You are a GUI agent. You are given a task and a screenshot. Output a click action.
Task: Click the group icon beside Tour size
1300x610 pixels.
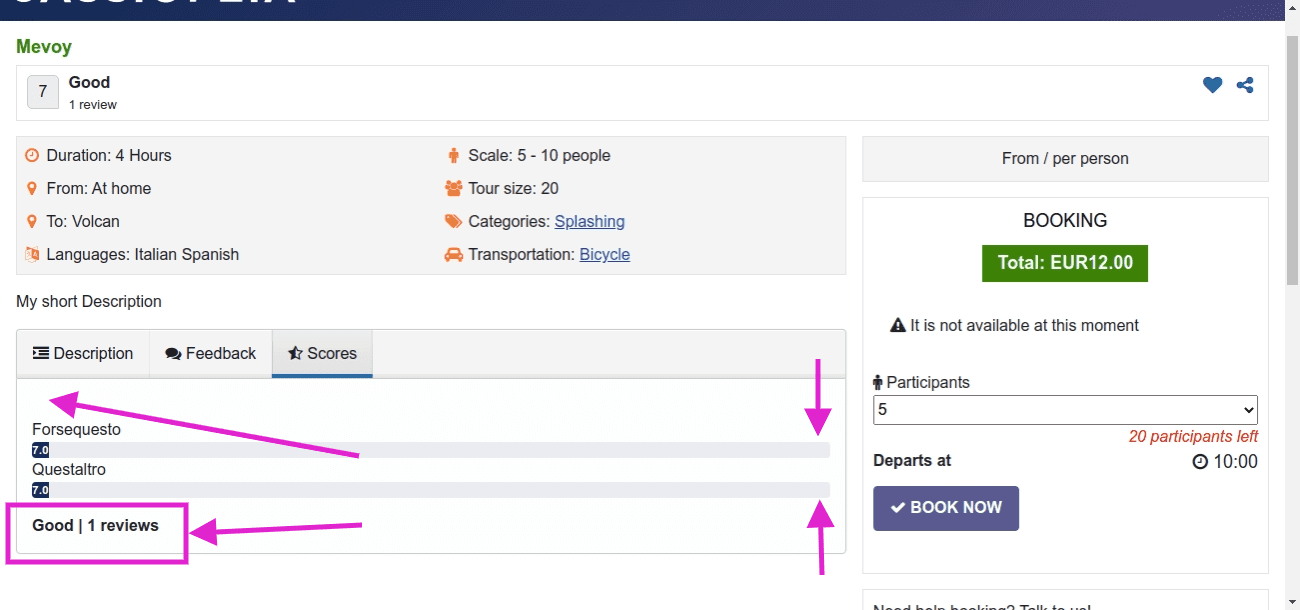[x=454, y=189]
